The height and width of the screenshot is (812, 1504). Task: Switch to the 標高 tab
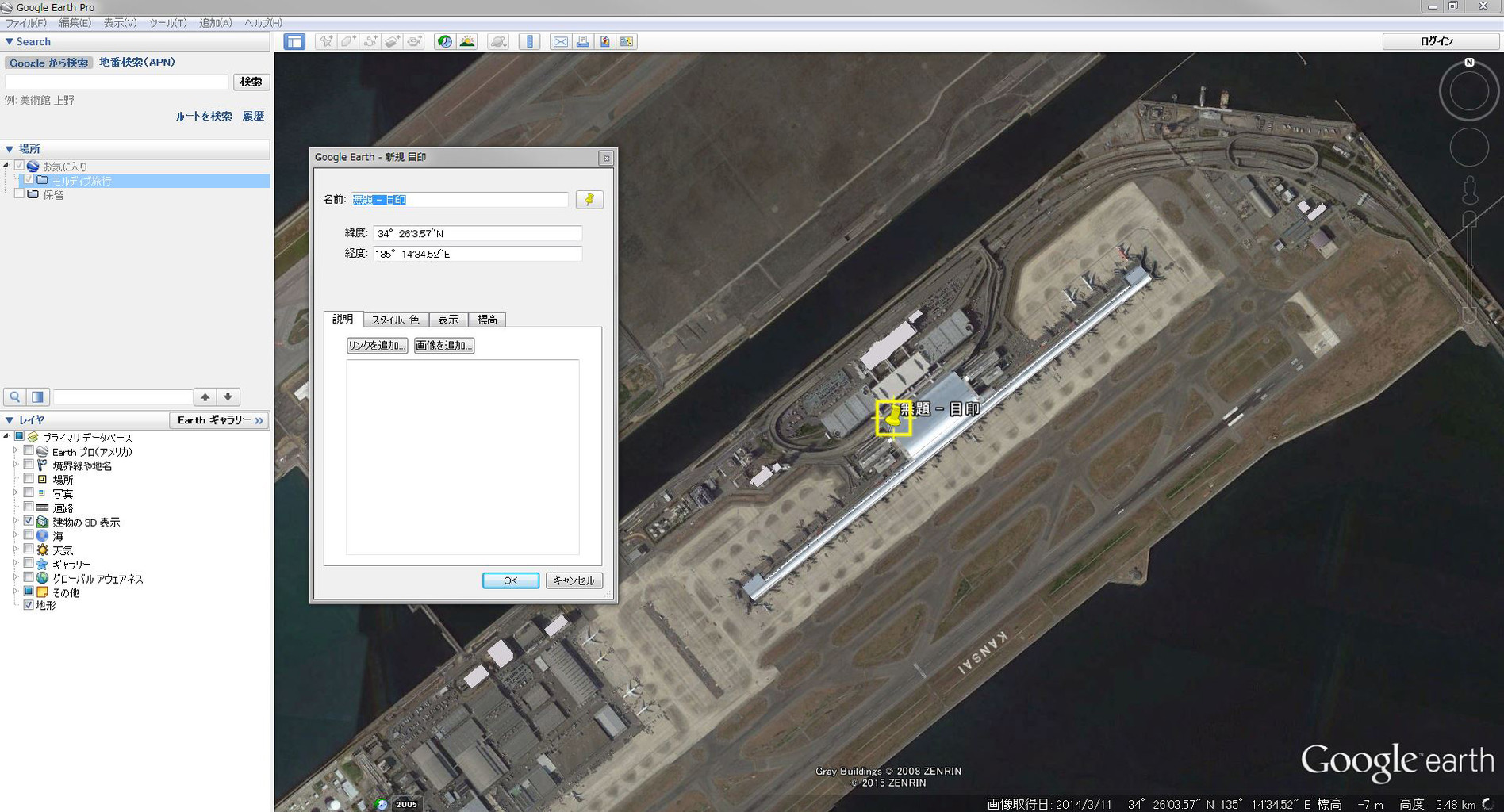(x=487, y=320)
